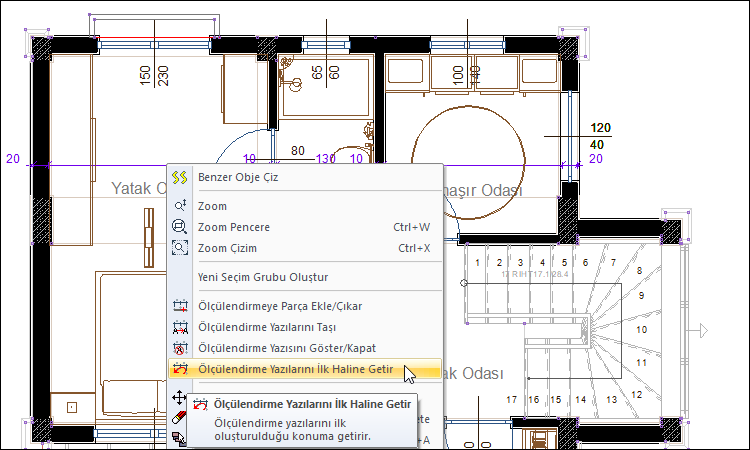Select stair step number 10
This screenshot has width=750, height=450.
(641, 329)
